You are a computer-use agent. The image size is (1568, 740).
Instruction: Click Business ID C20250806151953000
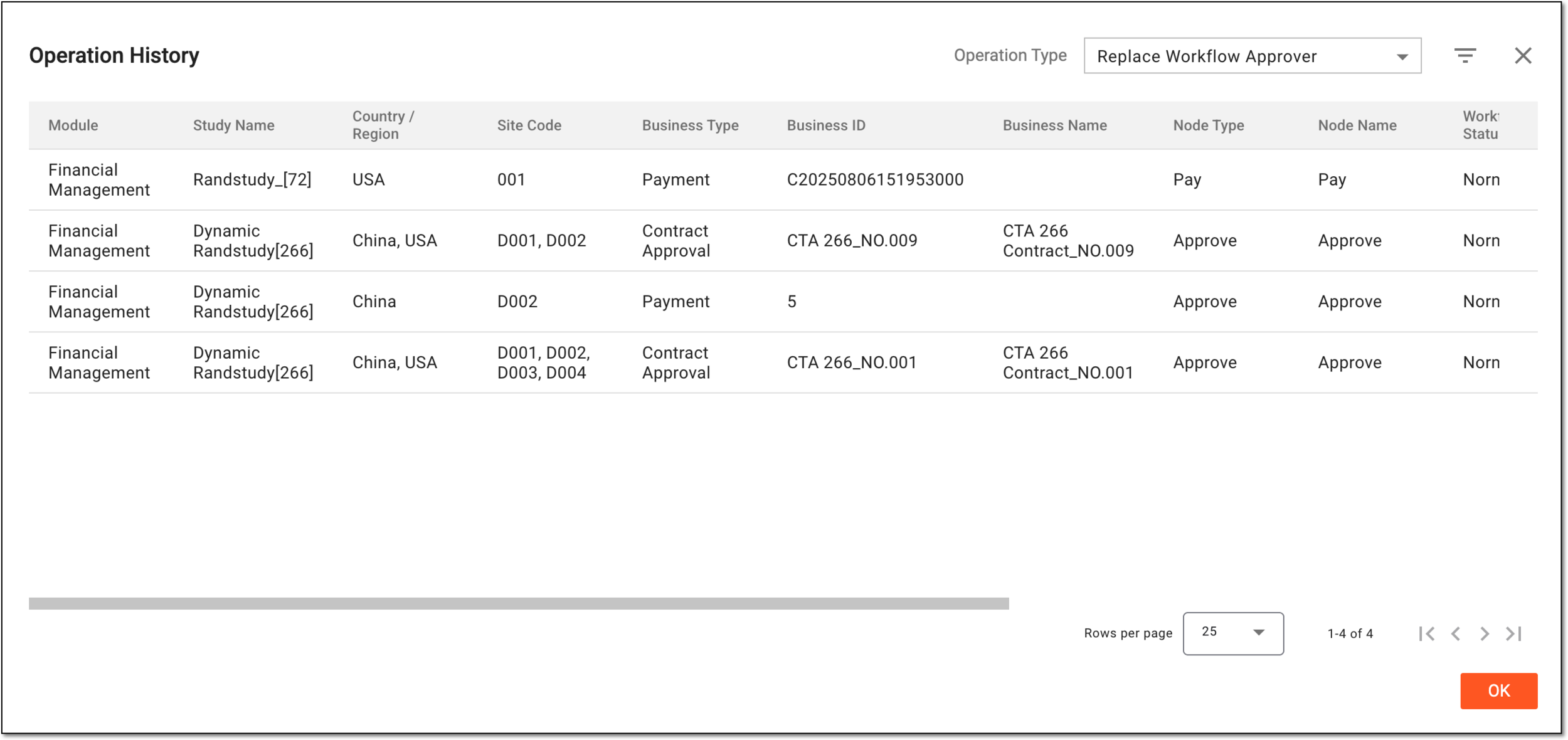(x=875, y=180)
